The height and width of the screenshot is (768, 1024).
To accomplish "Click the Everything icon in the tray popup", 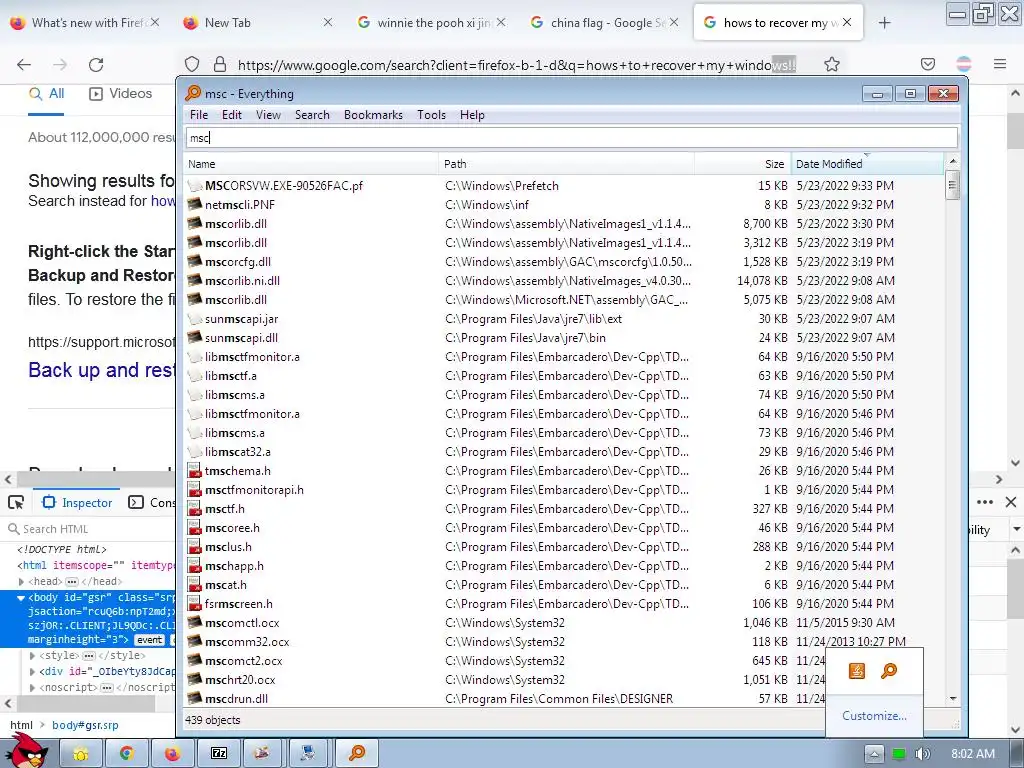I will (x=889, y=671).
